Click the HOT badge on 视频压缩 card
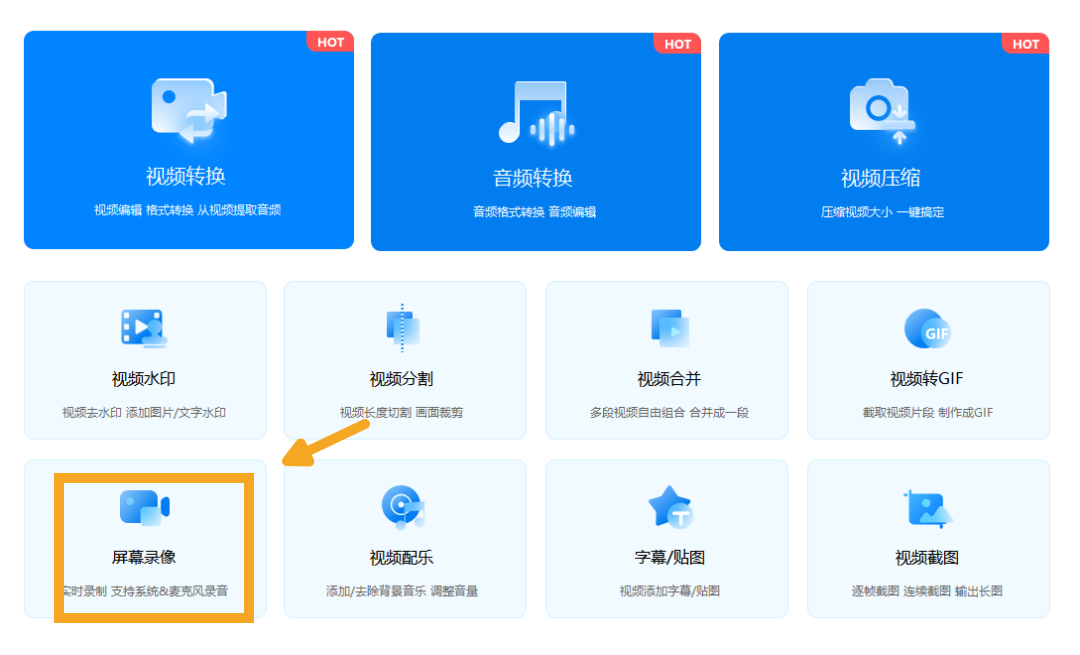1080x655 pixels. [x=1026, y=44]
